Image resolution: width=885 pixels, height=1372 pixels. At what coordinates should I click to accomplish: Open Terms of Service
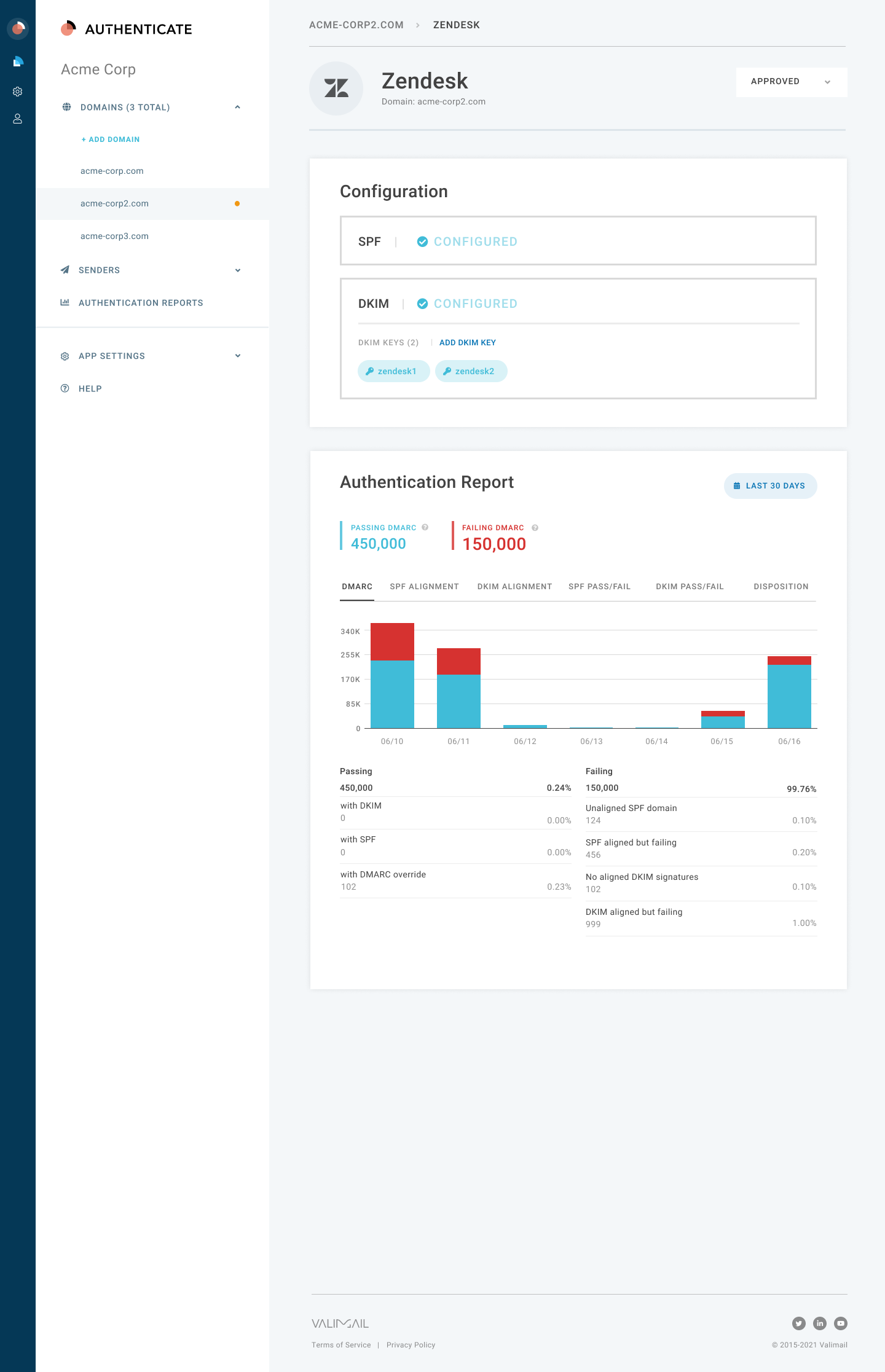click(x=341, y=1345)
